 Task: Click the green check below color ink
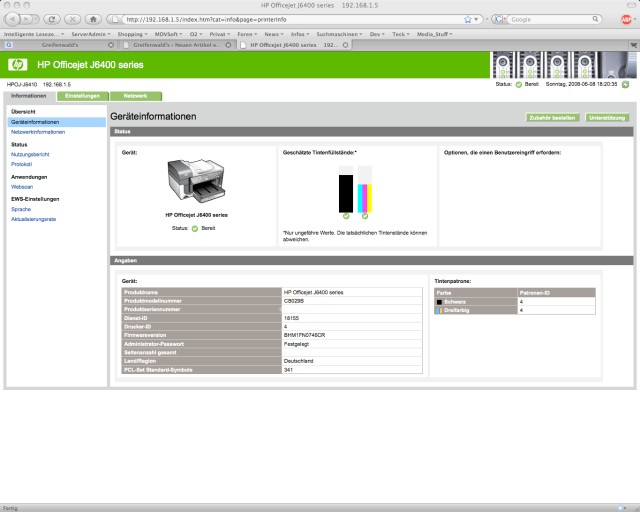pos(365,216)
